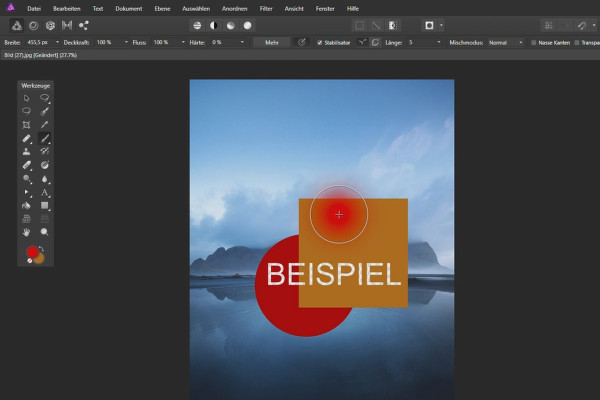Toggle snapping magnet icon

[x=582, y=26]
